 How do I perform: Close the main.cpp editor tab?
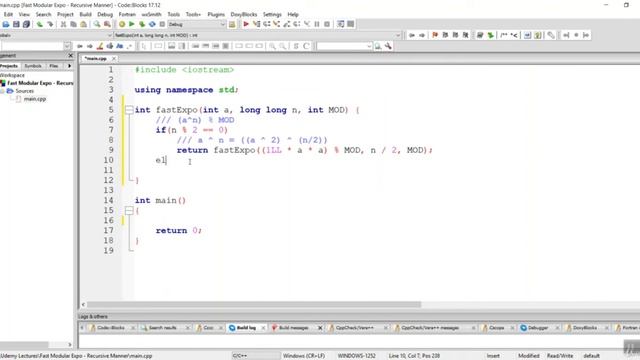[x=114, y=59]
